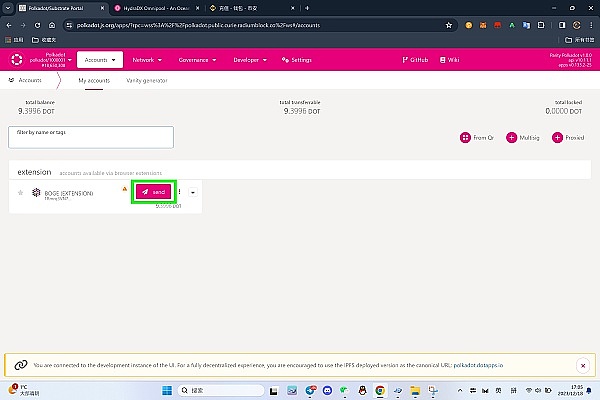Open the Chrome taskbar icon
The image size is (600, 400).
[x=380, y=390]
